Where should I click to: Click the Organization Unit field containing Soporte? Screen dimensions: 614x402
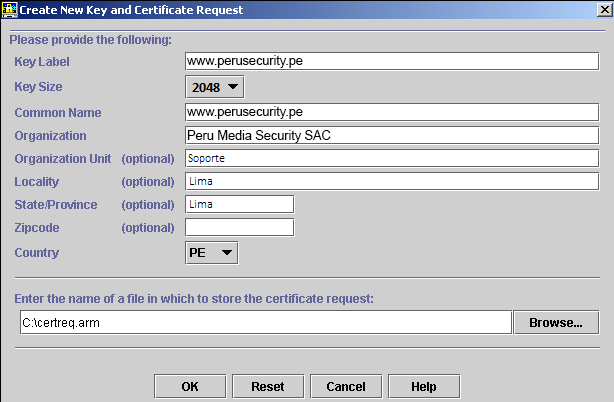[x=391, y=158]
